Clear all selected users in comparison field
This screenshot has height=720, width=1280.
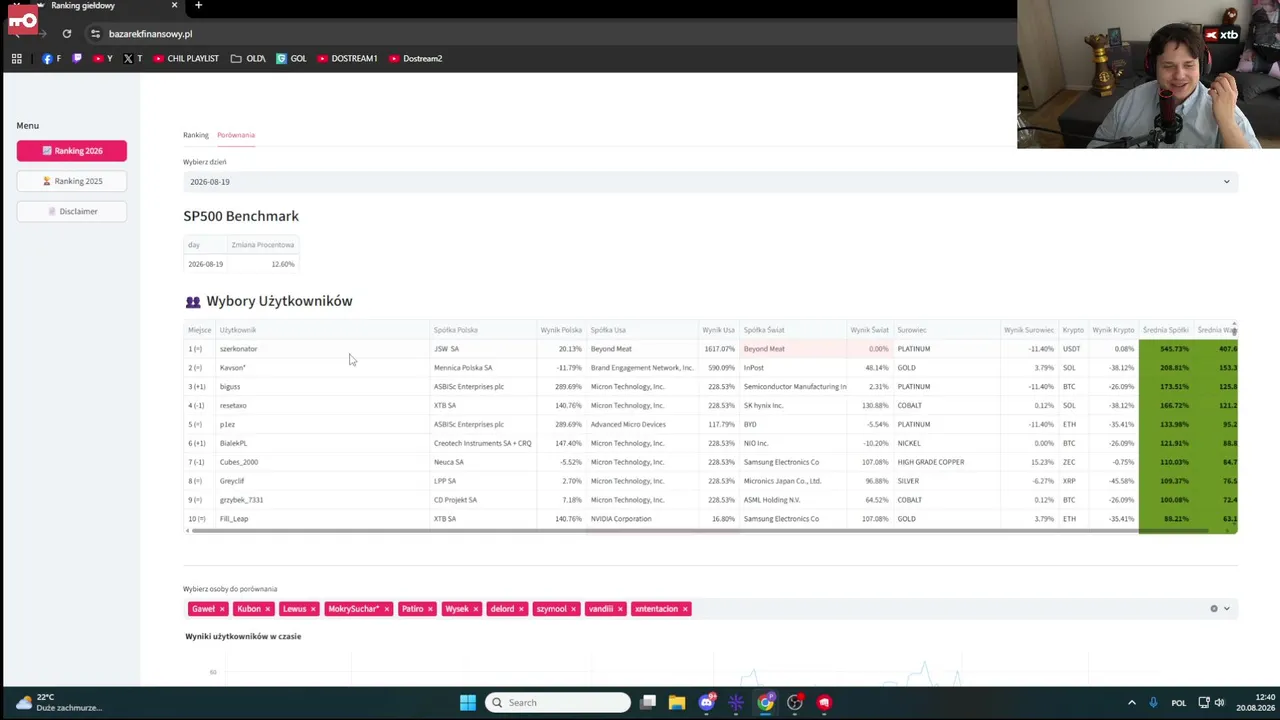(x=1214, y=609)
